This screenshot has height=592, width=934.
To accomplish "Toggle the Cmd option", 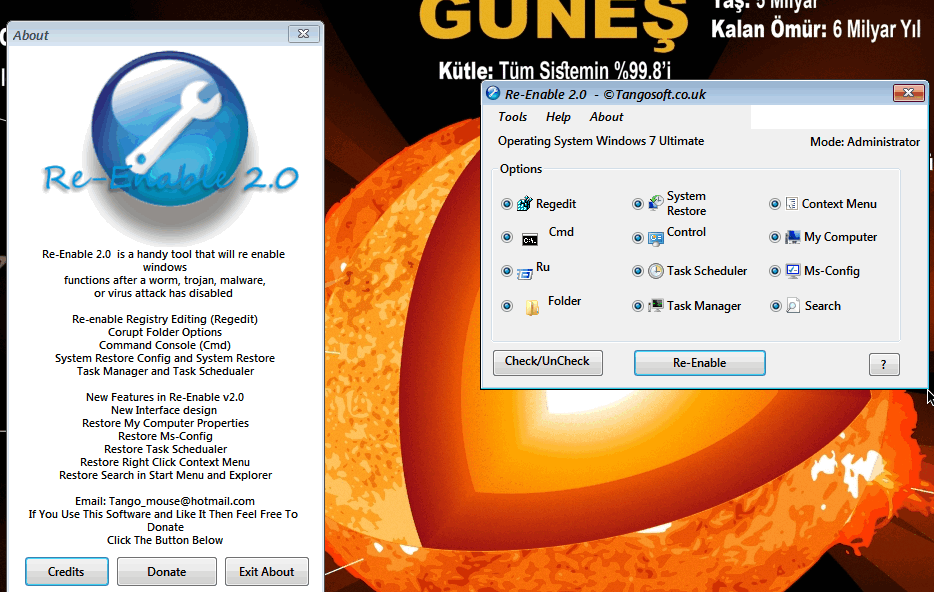I will pos(506,237).
